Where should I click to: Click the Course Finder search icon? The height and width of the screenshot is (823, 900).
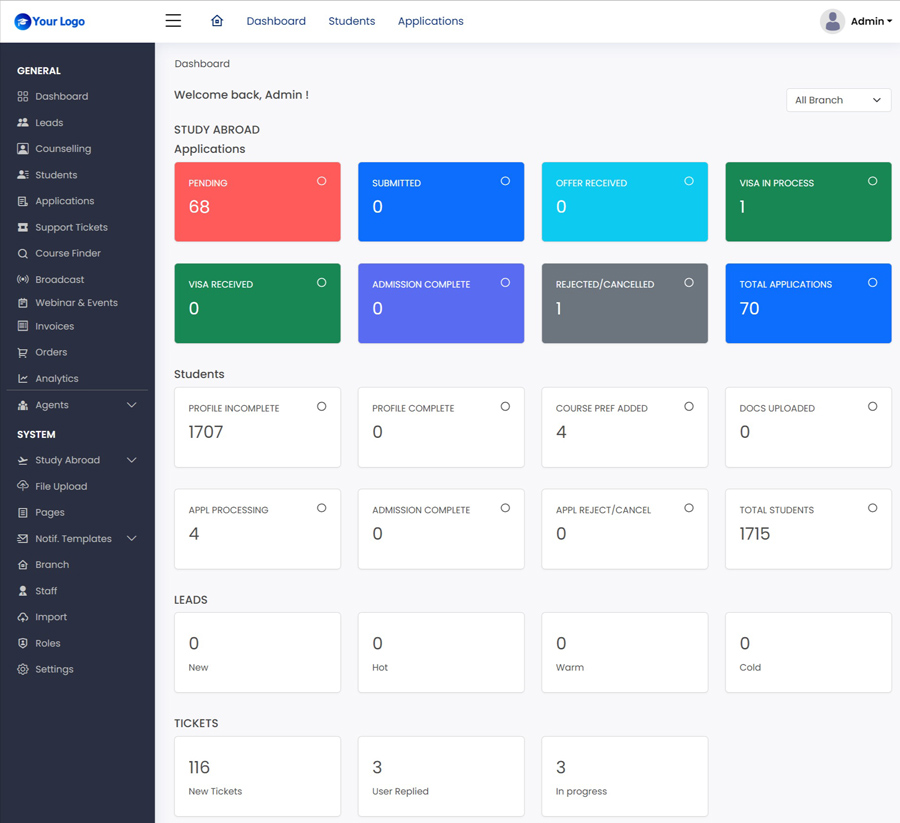(22, 253)
